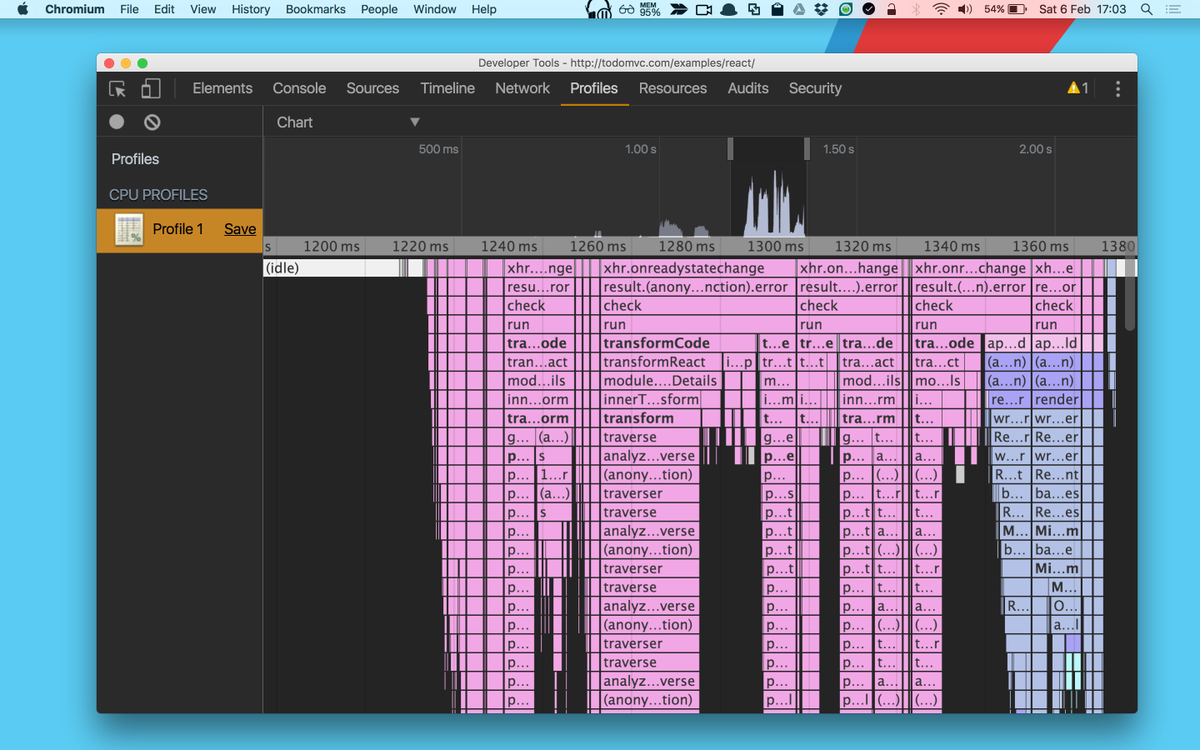Click left handle of overview selection window
Viewport: 1200px width, 750px height.
coord(731,148)
